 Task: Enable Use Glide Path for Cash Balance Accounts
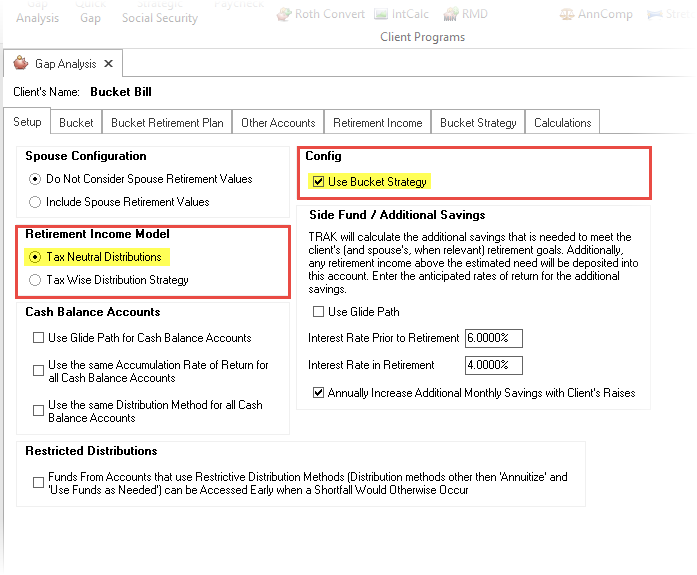[37, 338]
